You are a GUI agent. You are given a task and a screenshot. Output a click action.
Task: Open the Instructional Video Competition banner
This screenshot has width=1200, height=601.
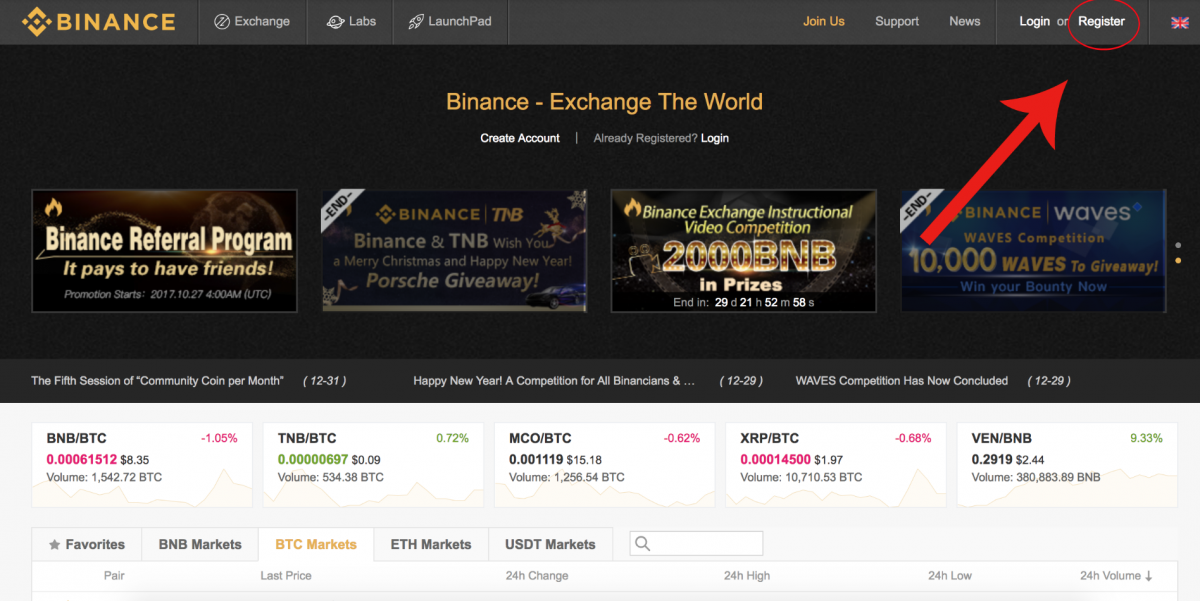point(744,251)
